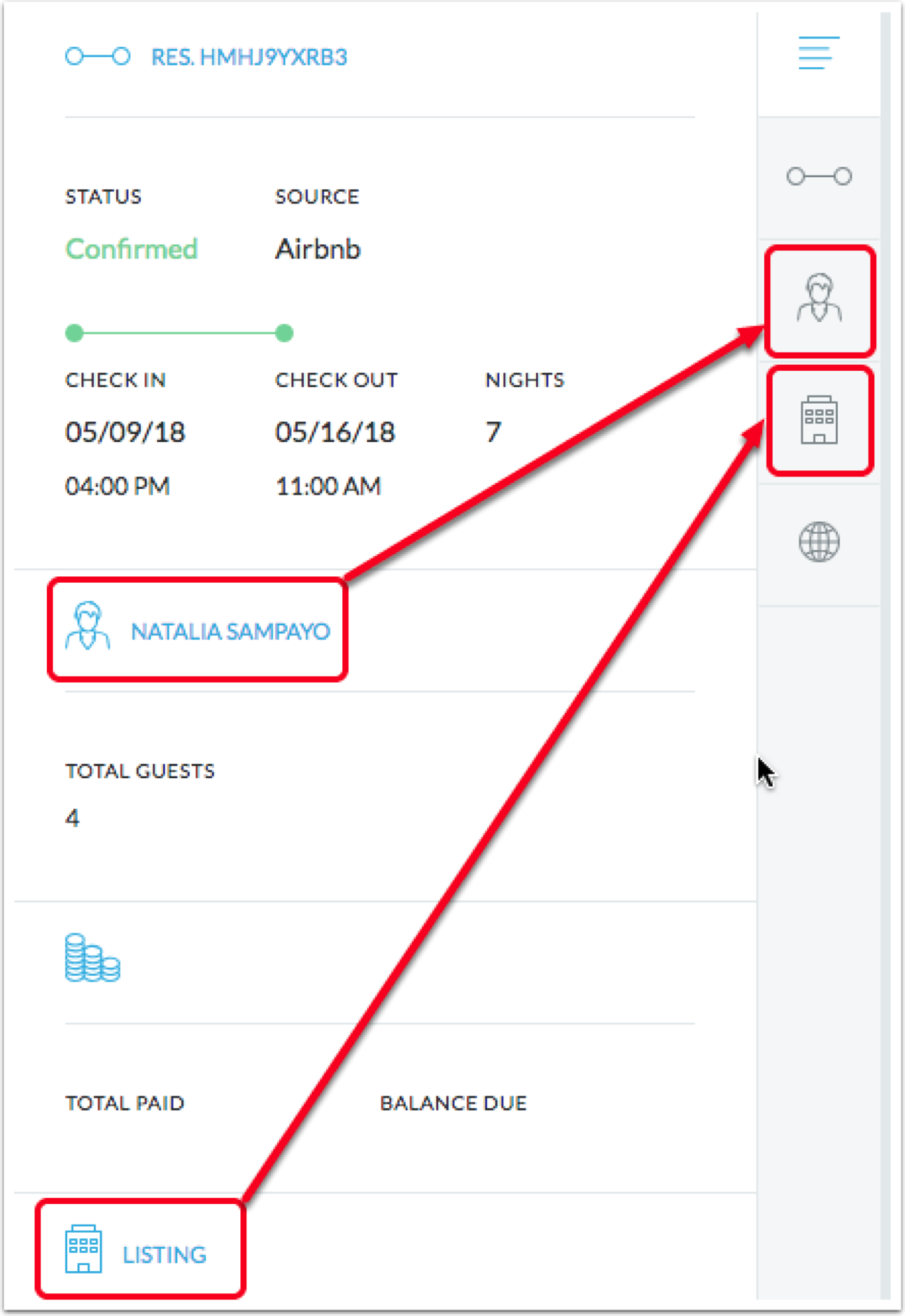Click the reservation icon beside RES. HMHJ9YXRB3
The height and width of the screenshot is (1316, 905).
[98, 57]
